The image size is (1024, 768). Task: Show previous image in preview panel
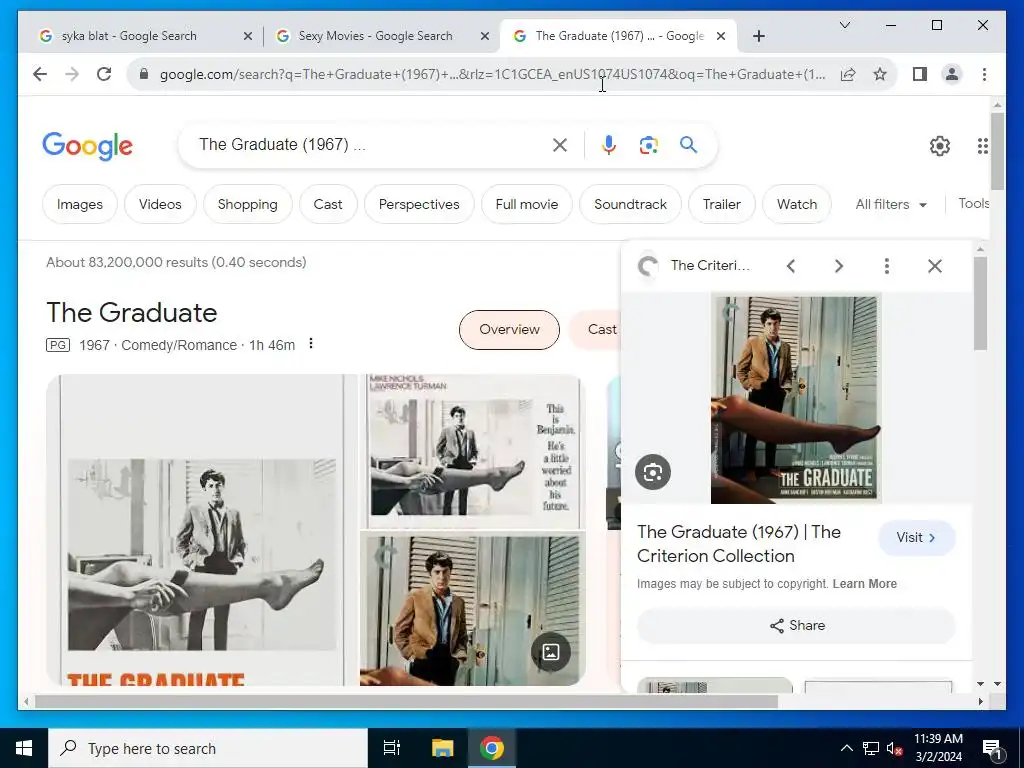point(791,266)
